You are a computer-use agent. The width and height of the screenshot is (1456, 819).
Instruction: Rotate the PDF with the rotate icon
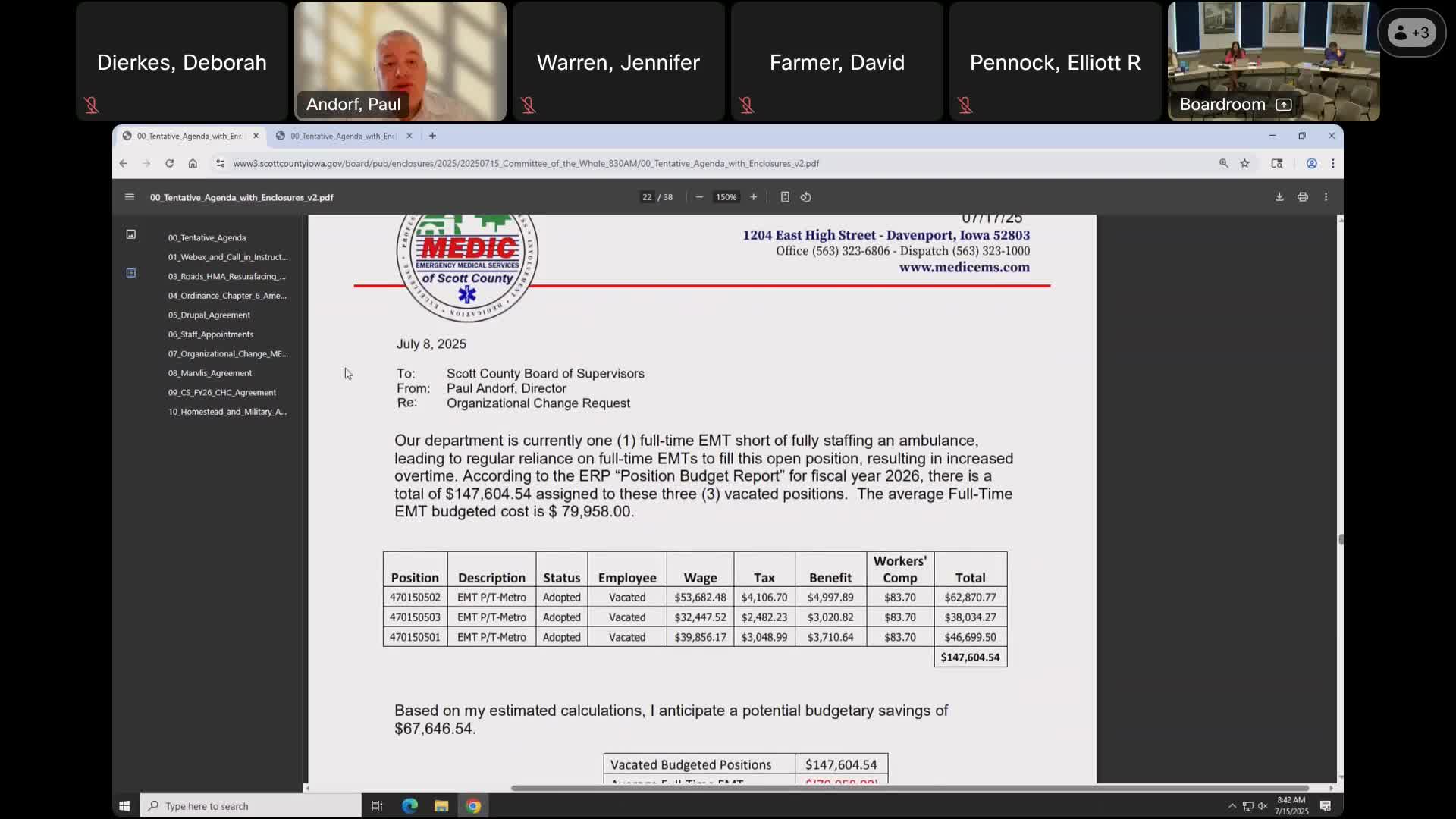click(x=806, y=197)
